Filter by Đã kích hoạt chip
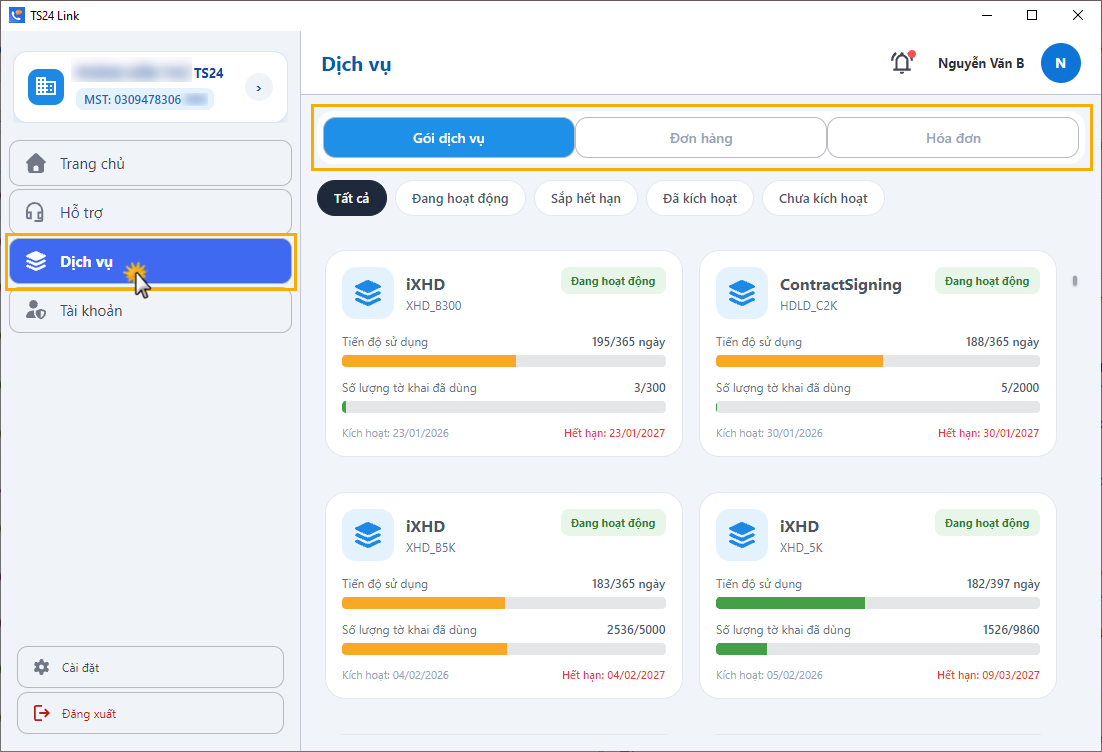 point(700,198)
